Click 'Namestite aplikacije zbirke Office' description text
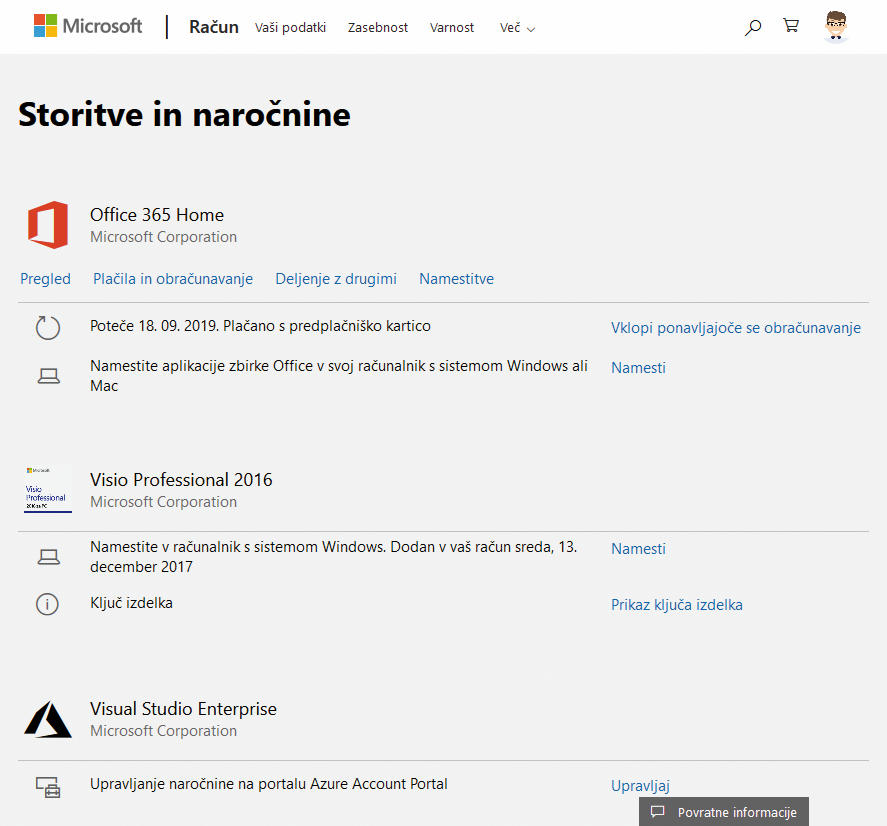The image size is (887, 826). 339,376
